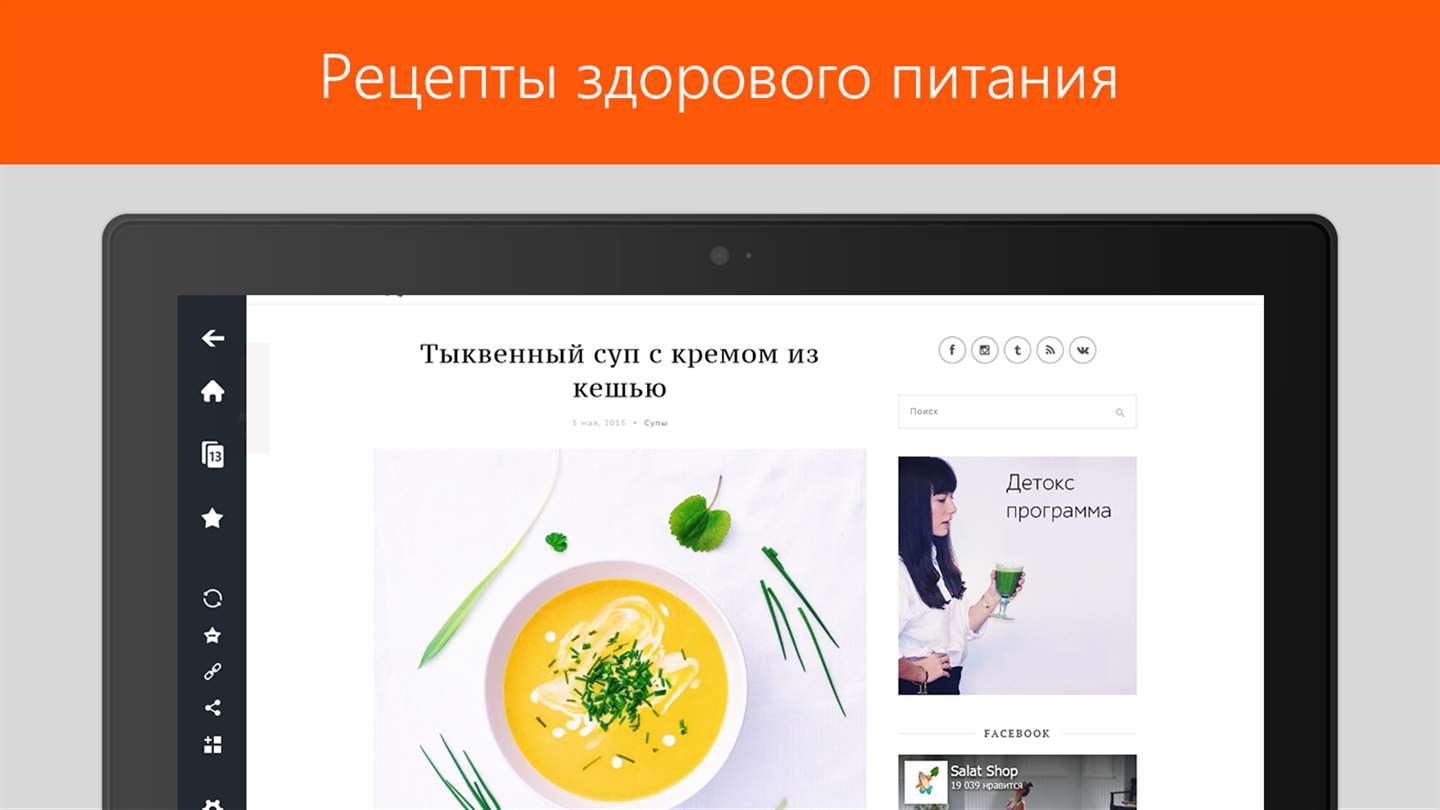Image resolution: width=1440 pixels, height=810 pixels.
Task: Open the Instagram circle icon
Action: point(985,350)
